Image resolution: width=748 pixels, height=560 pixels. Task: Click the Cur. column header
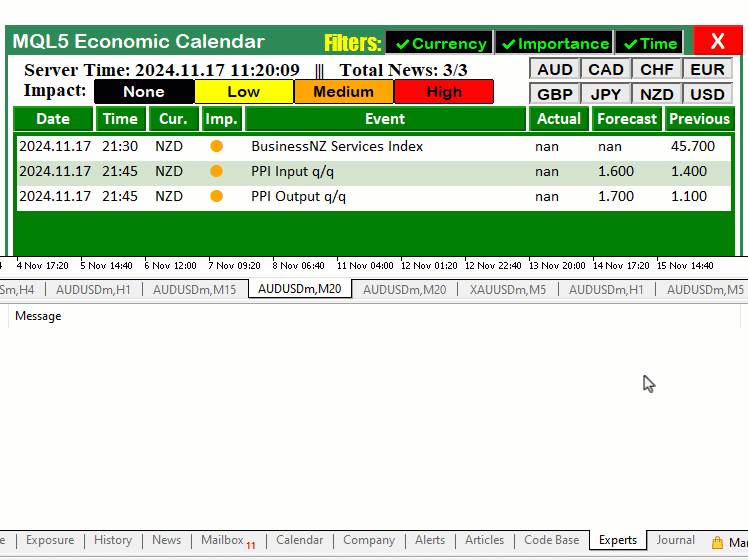point(173,119)
